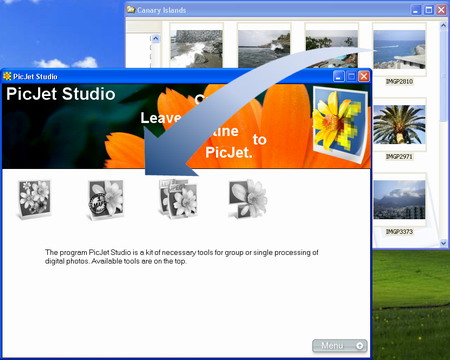The image size is (450, 360).
Task: Minimize the Canary Islands window
Action: click(x=416, y=10)
